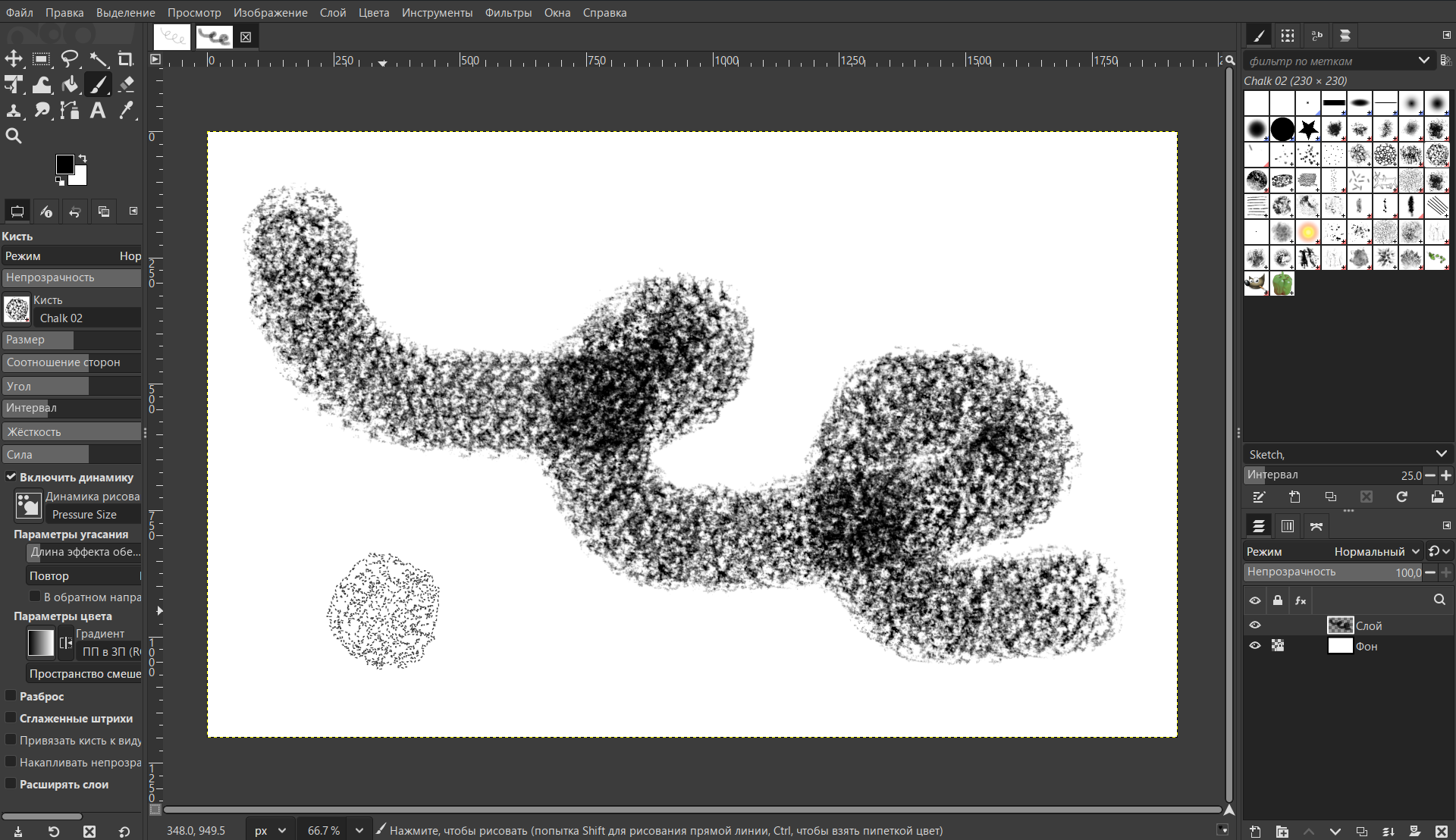This screenshot has height=840, width=1456.
Task: Choose the Crop tool
Action: pyautogui.click(x=126, y=58)
